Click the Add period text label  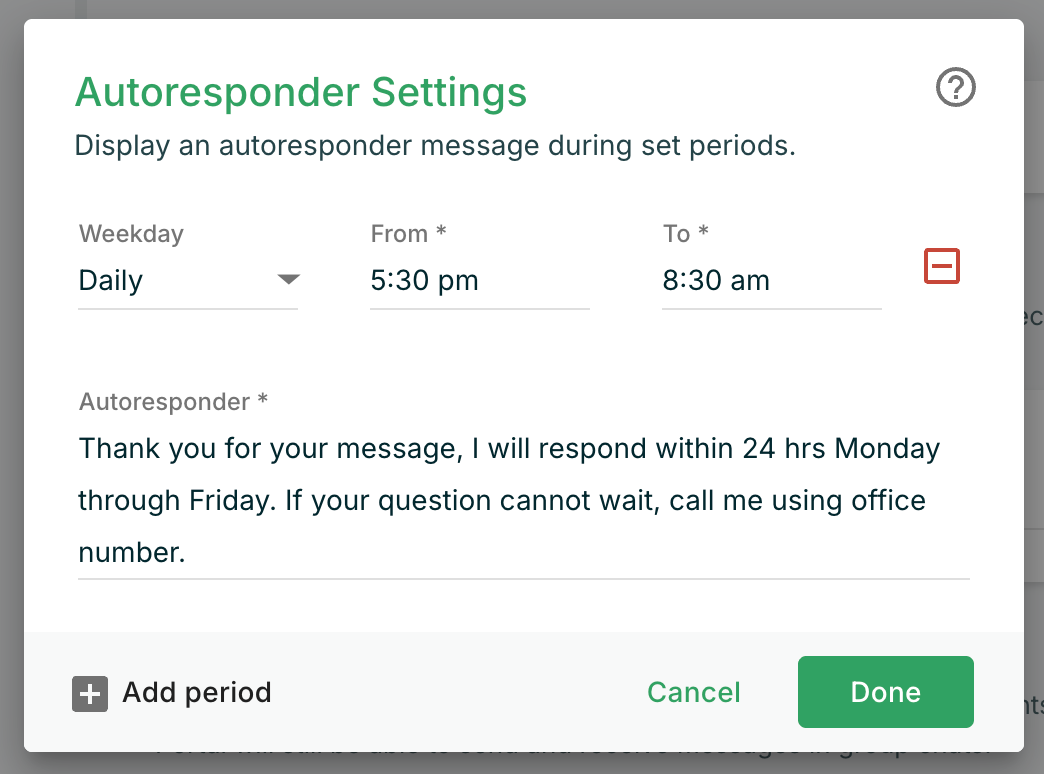click(x=197, y=693)
